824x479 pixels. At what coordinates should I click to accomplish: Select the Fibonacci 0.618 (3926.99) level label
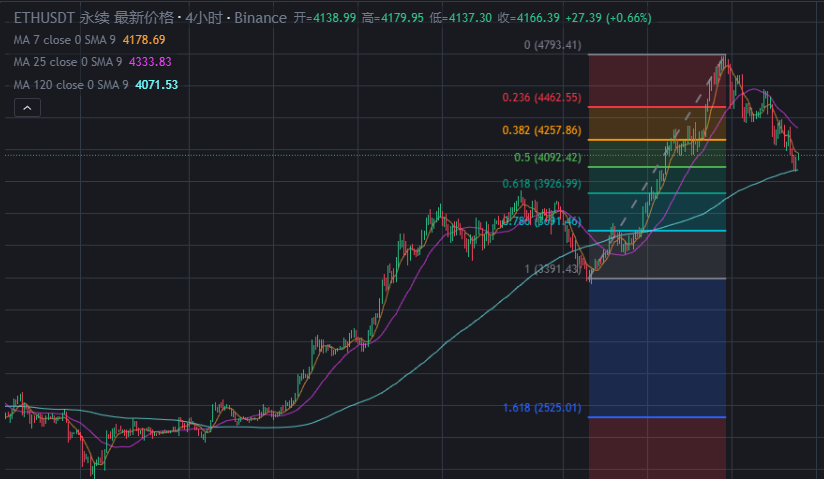tap(542, 184)
